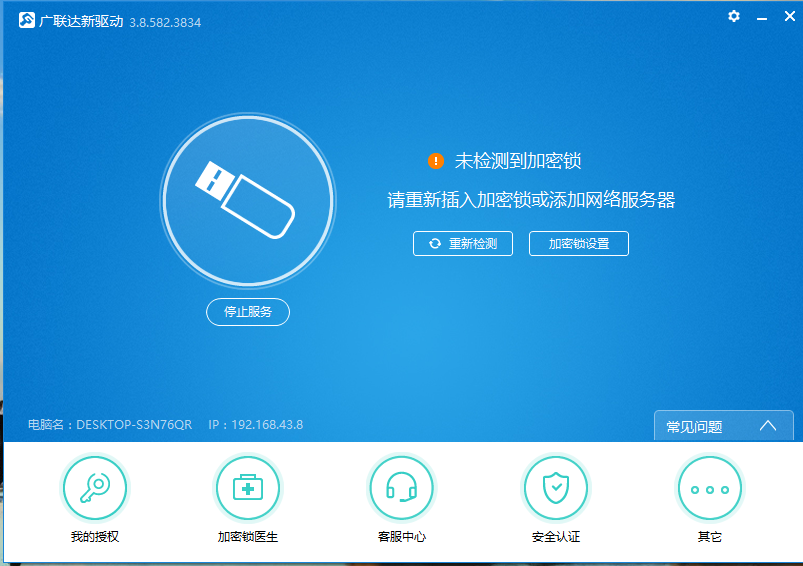Open 客服中心 headset icon
This screenshot has width=803, height=566.
(x=402, y=488)
